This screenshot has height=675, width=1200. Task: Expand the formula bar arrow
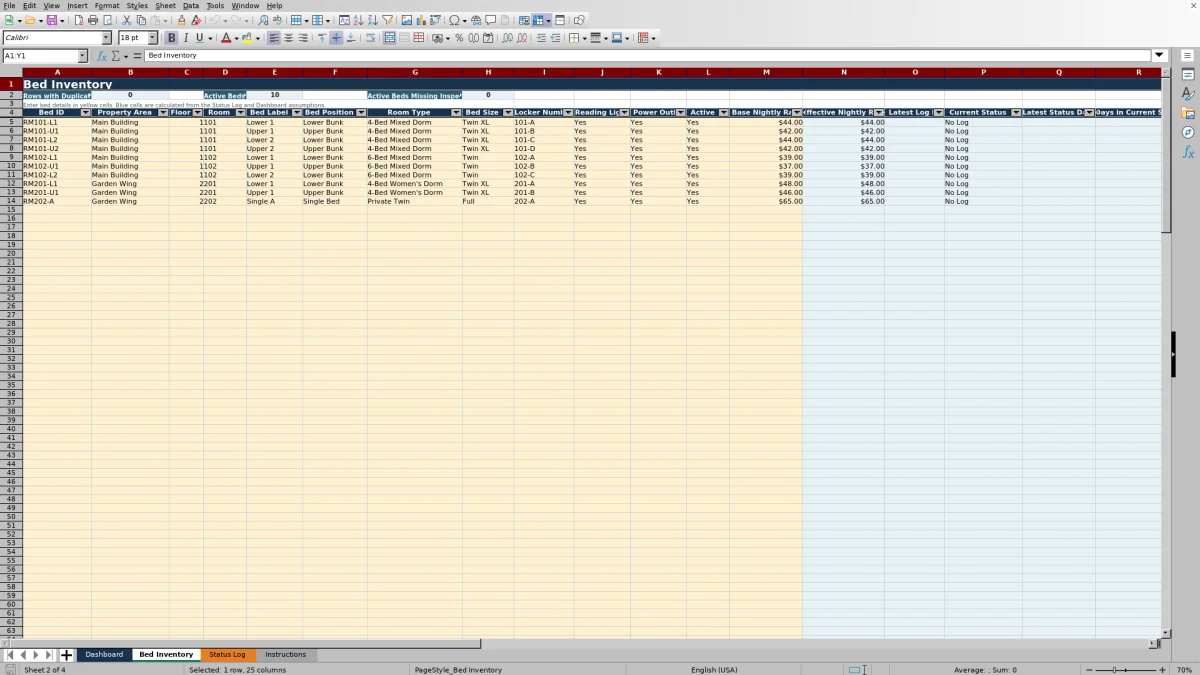(1160, 56)
